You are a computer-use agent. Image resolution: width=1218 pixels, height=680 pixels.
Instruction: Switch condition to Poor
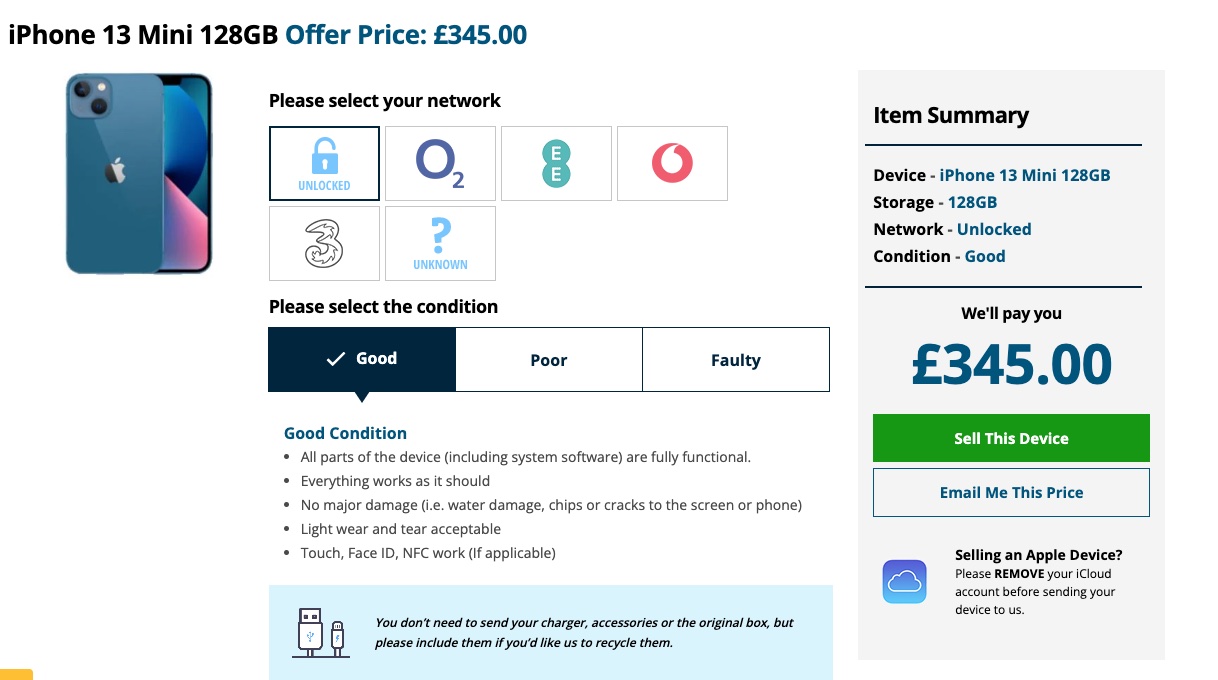[x=549, y=360]
